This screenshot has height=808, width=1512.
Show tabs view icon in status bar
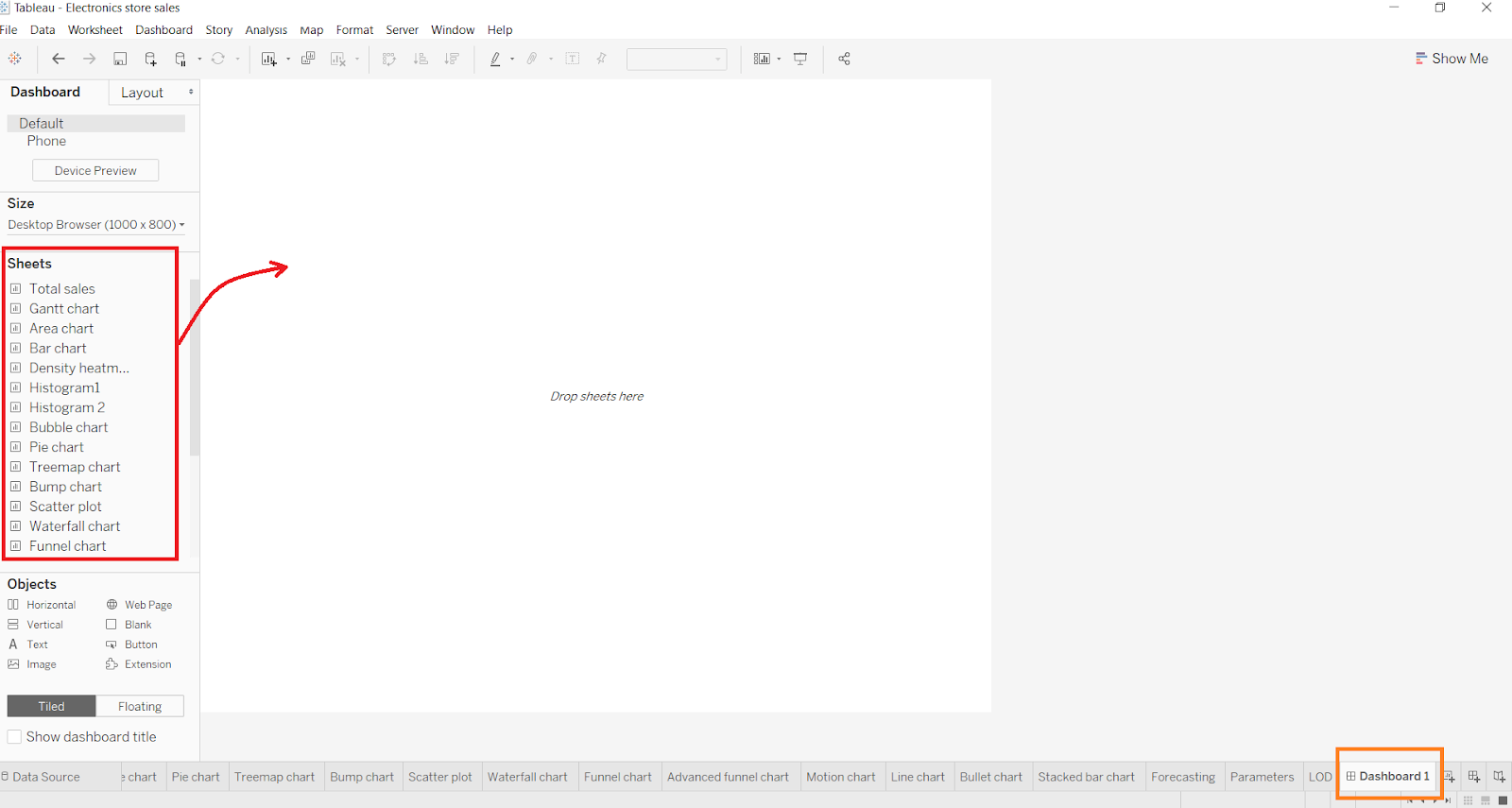[x=1503, y=800]
